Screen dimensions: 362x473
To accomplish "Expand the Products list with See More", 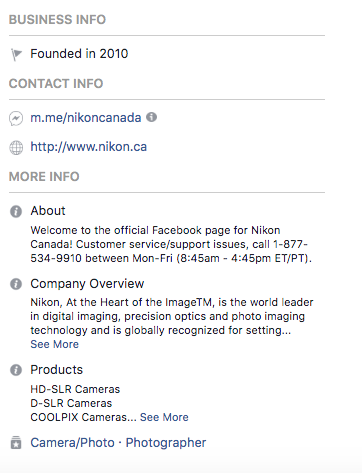I will coord(164,417).
